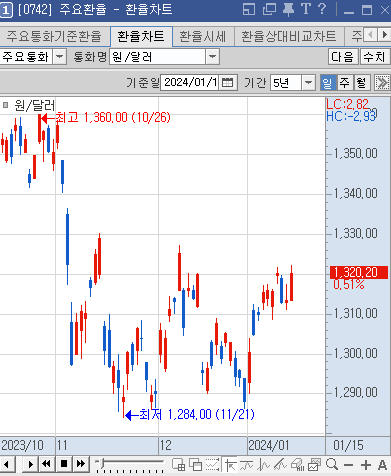Click the T font size icon

click(x=306, y=9)
